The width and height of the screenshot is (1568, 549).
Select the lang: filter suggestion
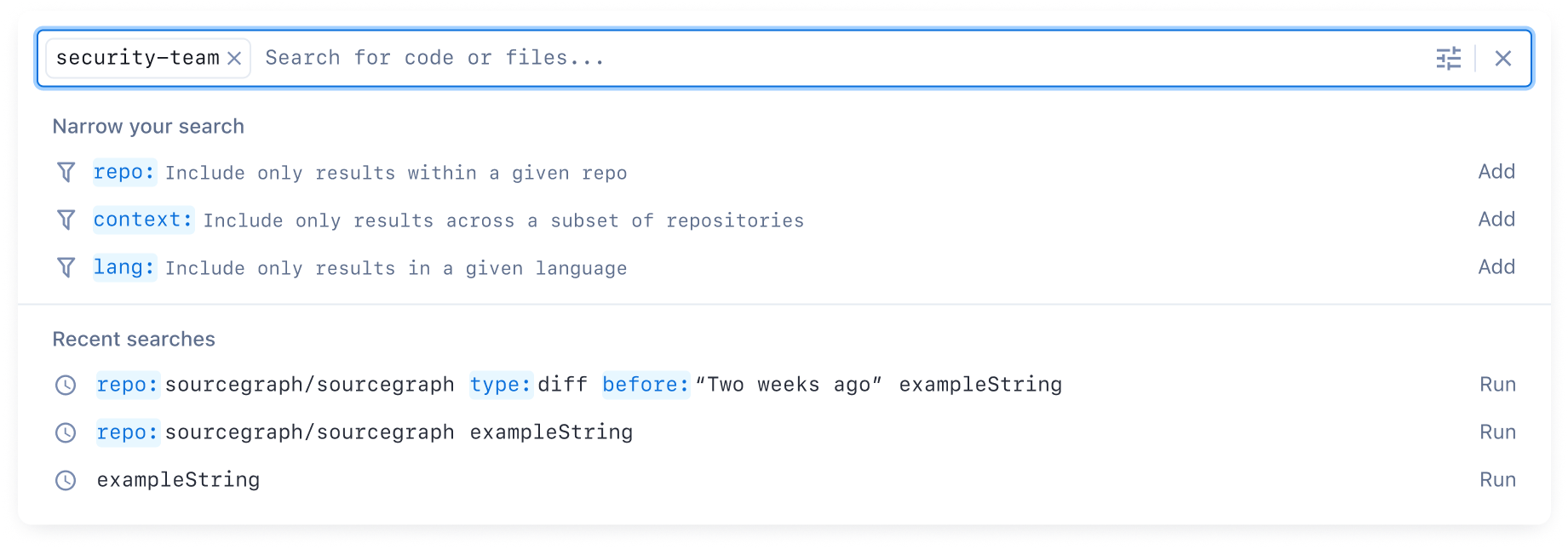[x=784, y=267]
